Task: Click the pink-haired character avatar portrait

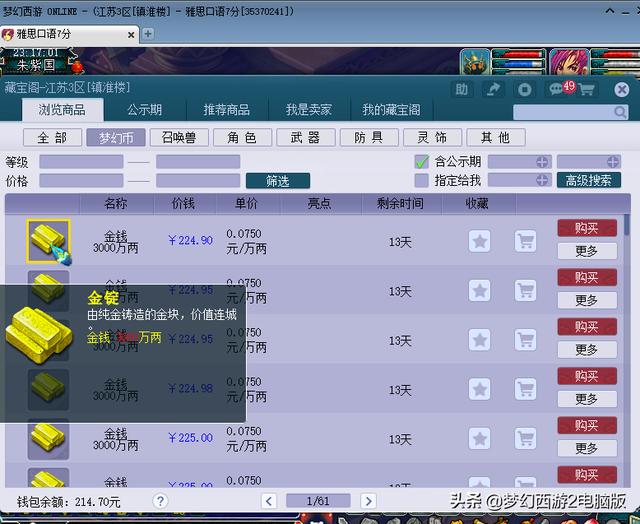Action: click(x=569, y=62)
